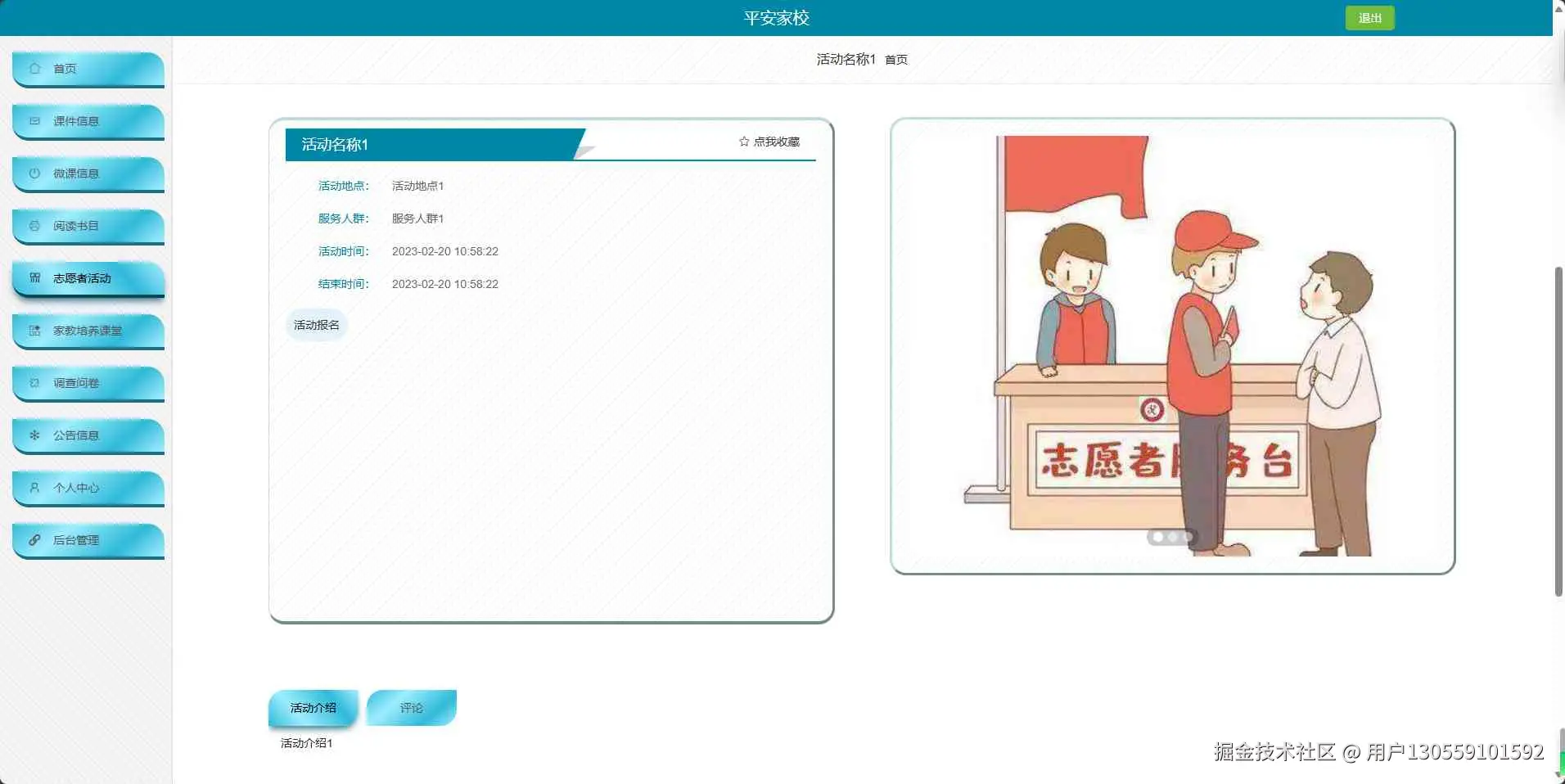The width and height of the screenshot is (1565, 784).
Task: Click the icon on 家教培养课堂 item
Action: (x=34, y=331)
